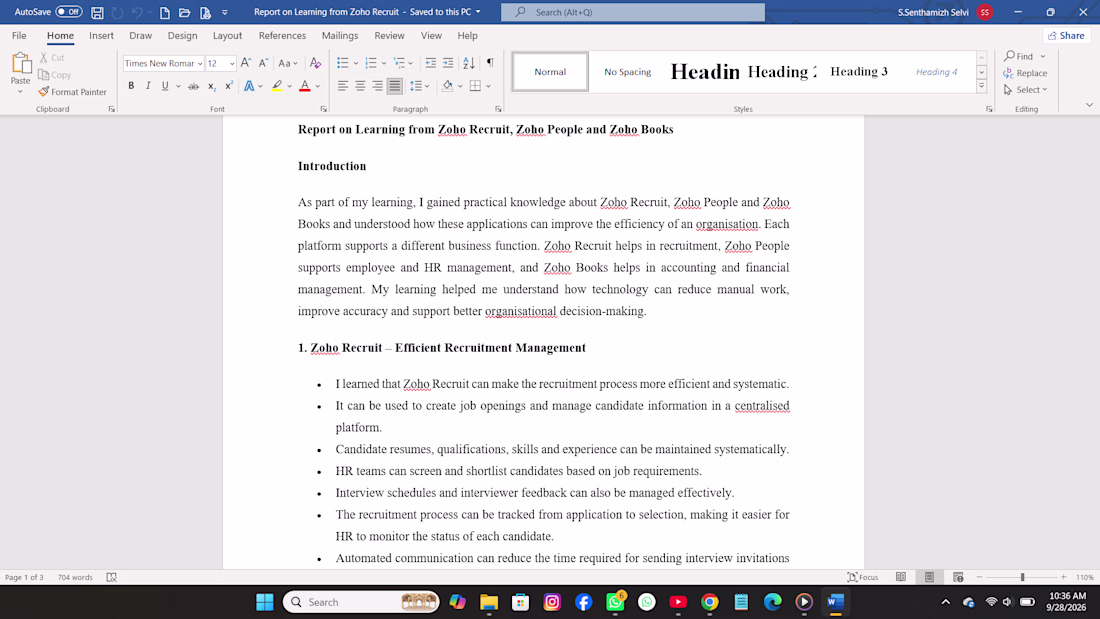Enable Focus mode in status bar
The height and width of the screenshot is (619, 1100).
pyautogui.click(x=863, y=578)
